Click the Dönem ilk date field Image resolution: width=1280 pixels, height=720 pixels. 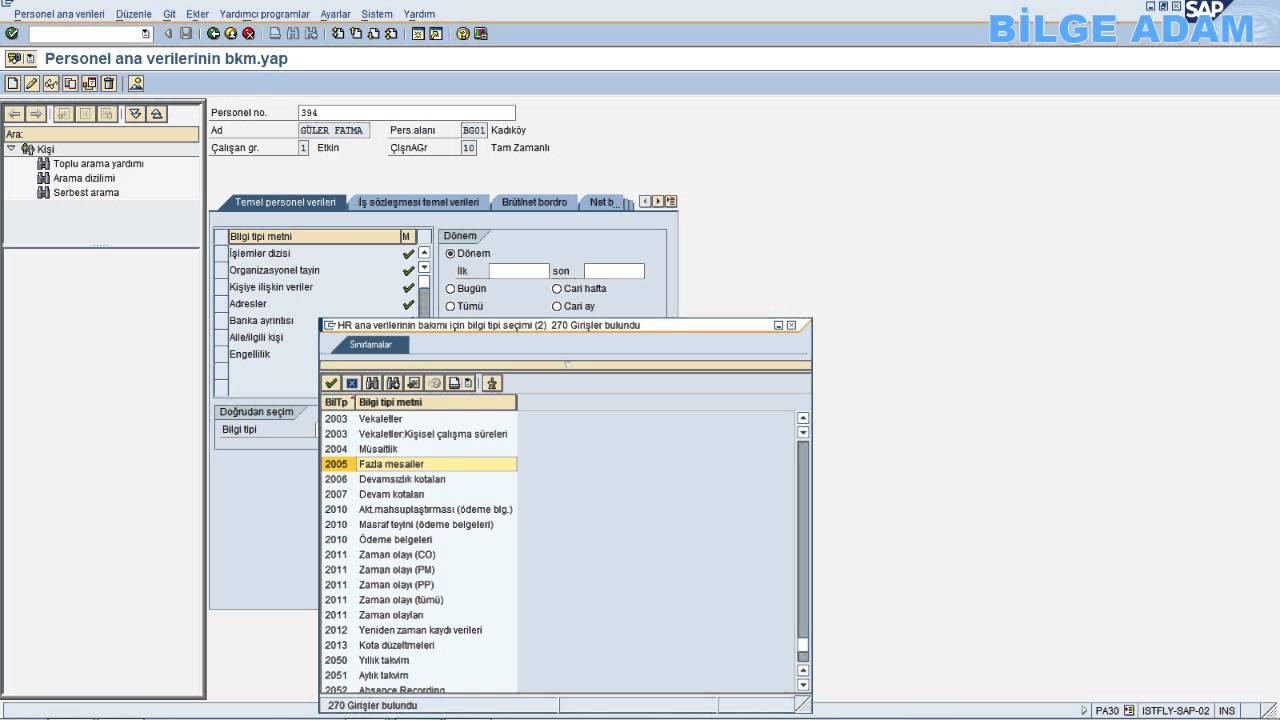click(519, 271)
